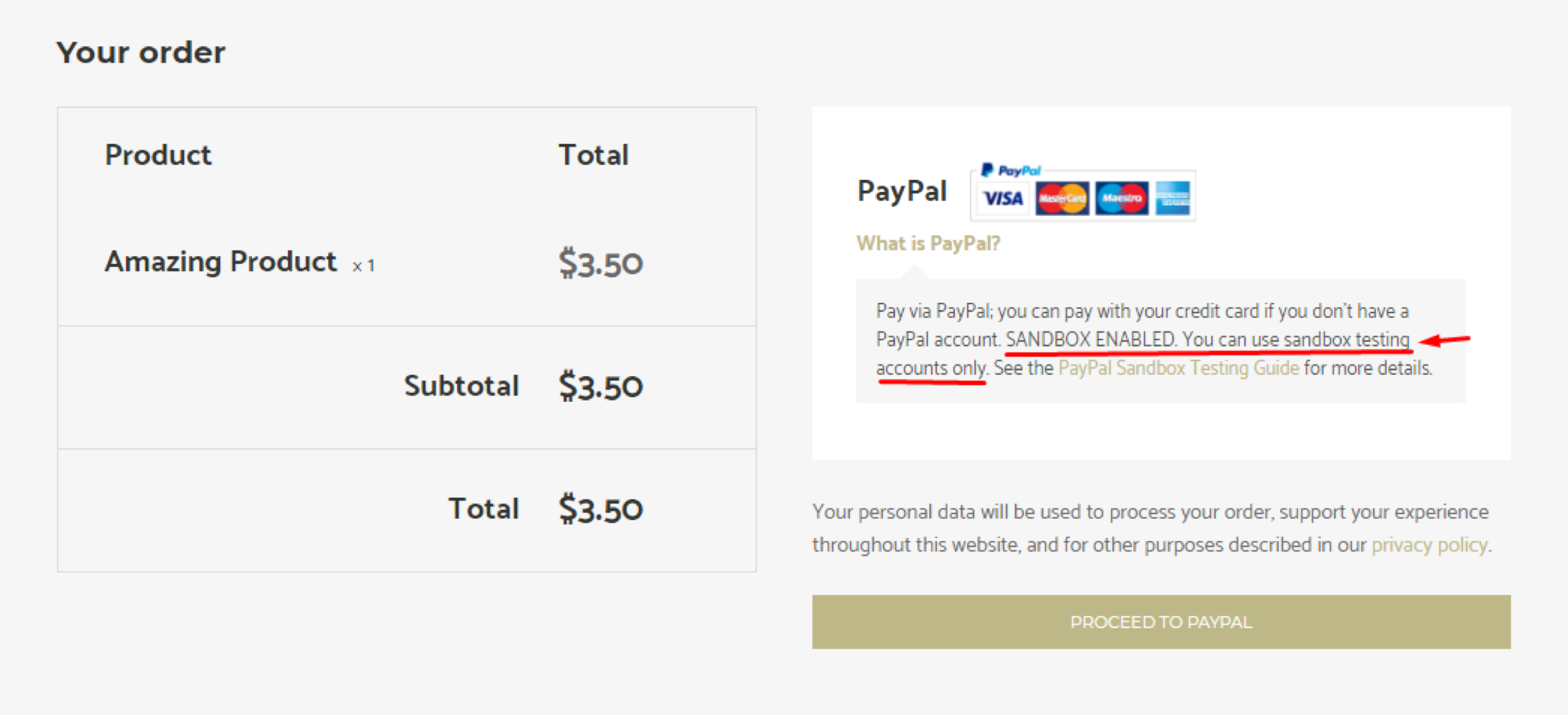The width and height of the screenshot is (1568, 715).
Task: Click the Subtotal row label
Action: [x=461, y=386]
